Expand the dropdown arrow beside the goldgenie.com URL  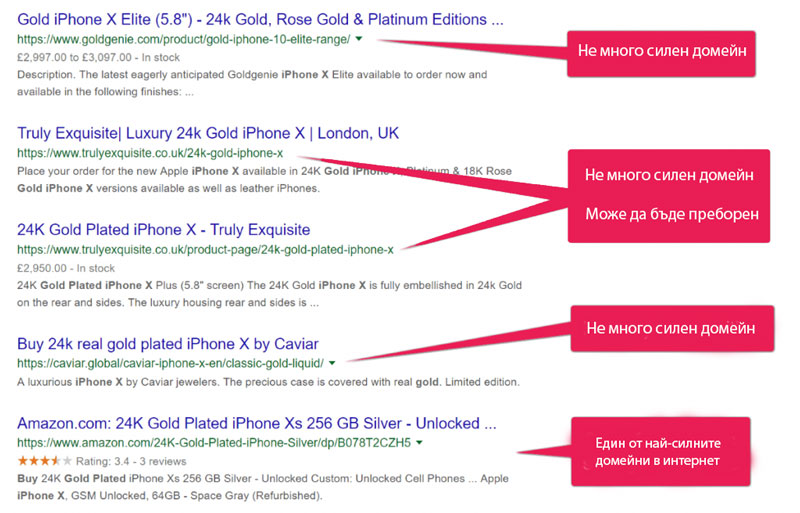click(359, 39)
